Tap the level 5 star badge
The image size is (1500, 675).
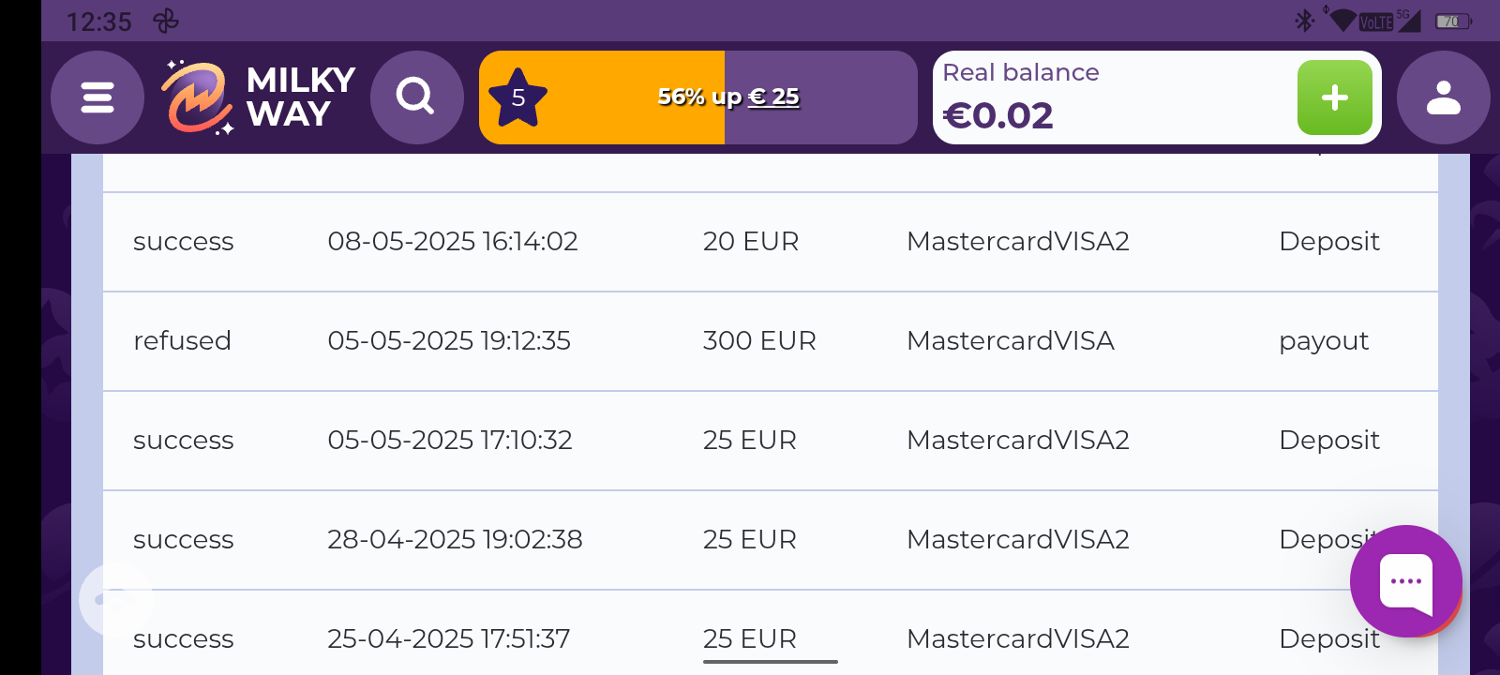pos(518,97)
